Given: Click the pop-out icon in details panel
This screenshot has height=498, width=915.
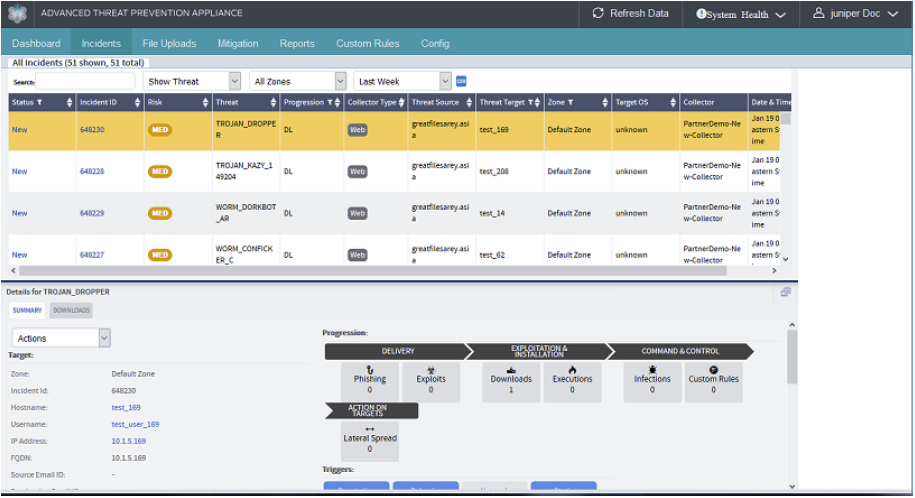Looking at the screenshot, I should pyautogui.click(x=785, y=292).
